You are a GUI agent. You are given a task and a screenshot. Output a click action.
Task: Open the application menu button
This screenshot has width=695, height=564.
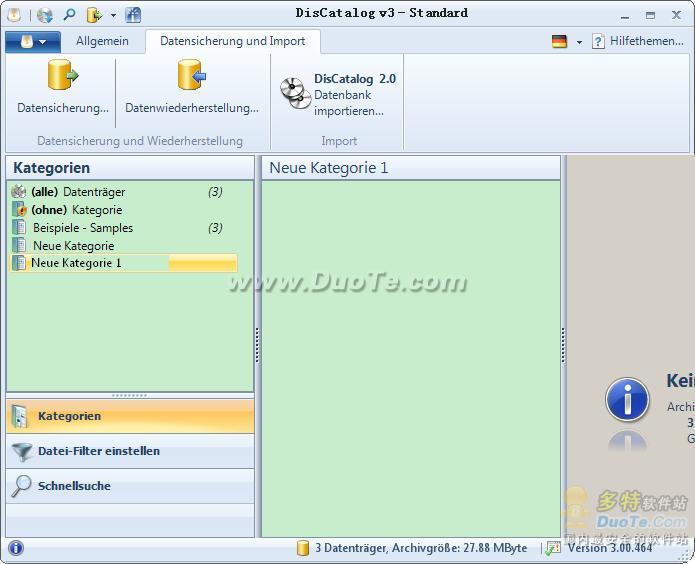pyautogui.click(x=33, y=42)
